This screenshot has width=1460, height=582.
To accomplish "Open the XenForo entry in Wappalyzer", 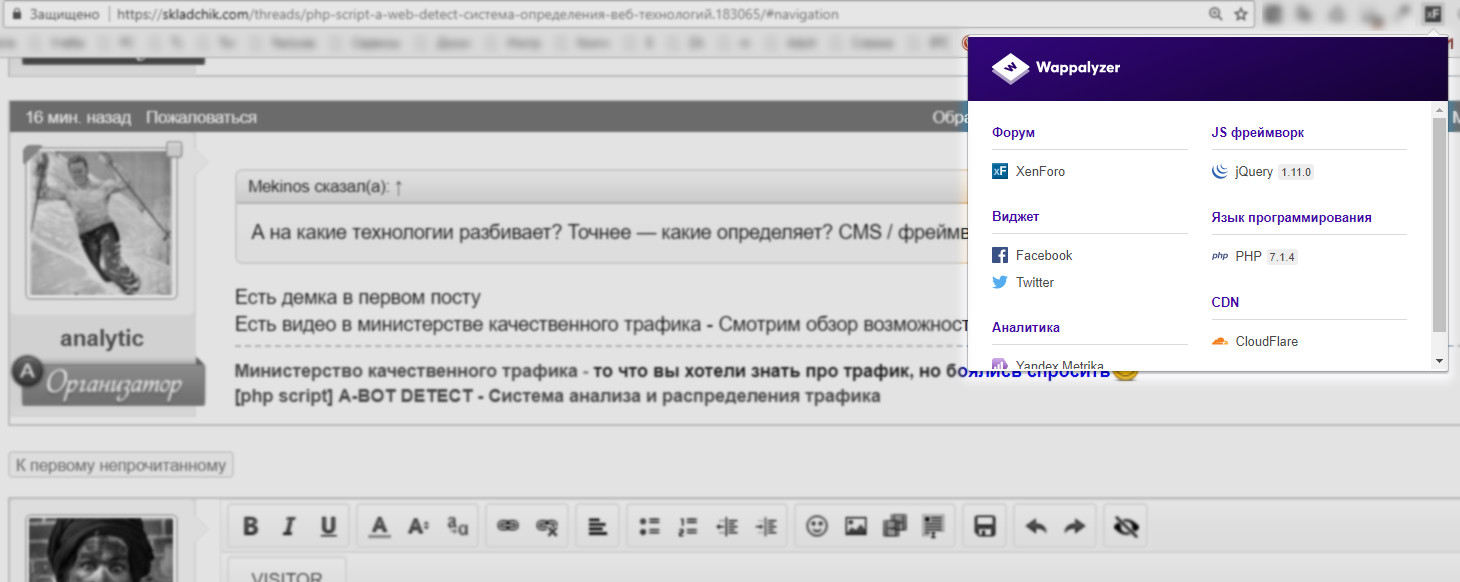I will [x=1040, y=171].
